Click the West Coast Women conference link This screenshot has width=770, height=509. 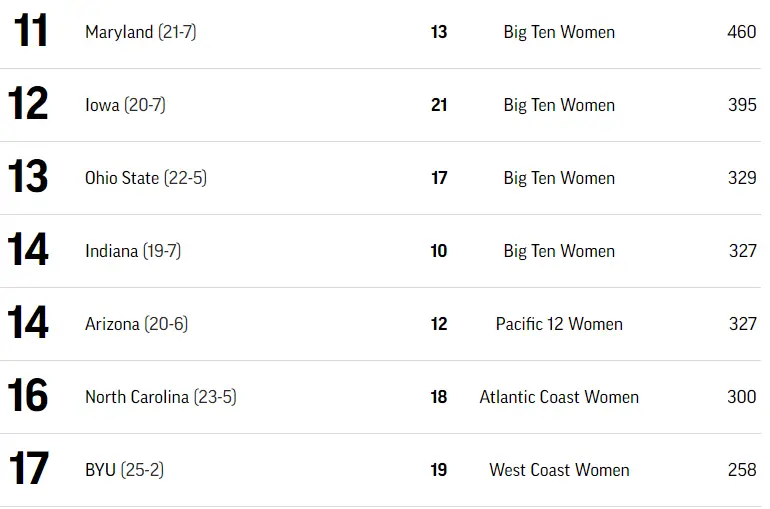559,470
